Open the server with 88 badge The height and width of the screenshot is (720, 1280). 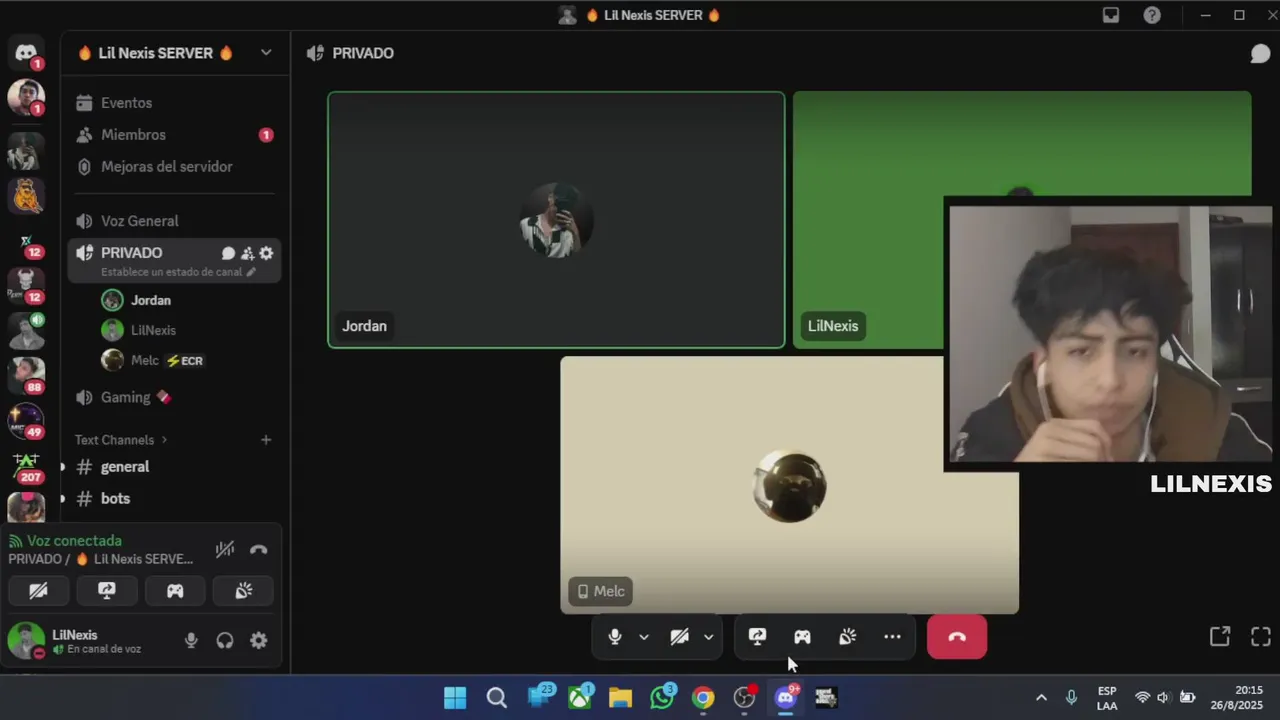[27, 374]
